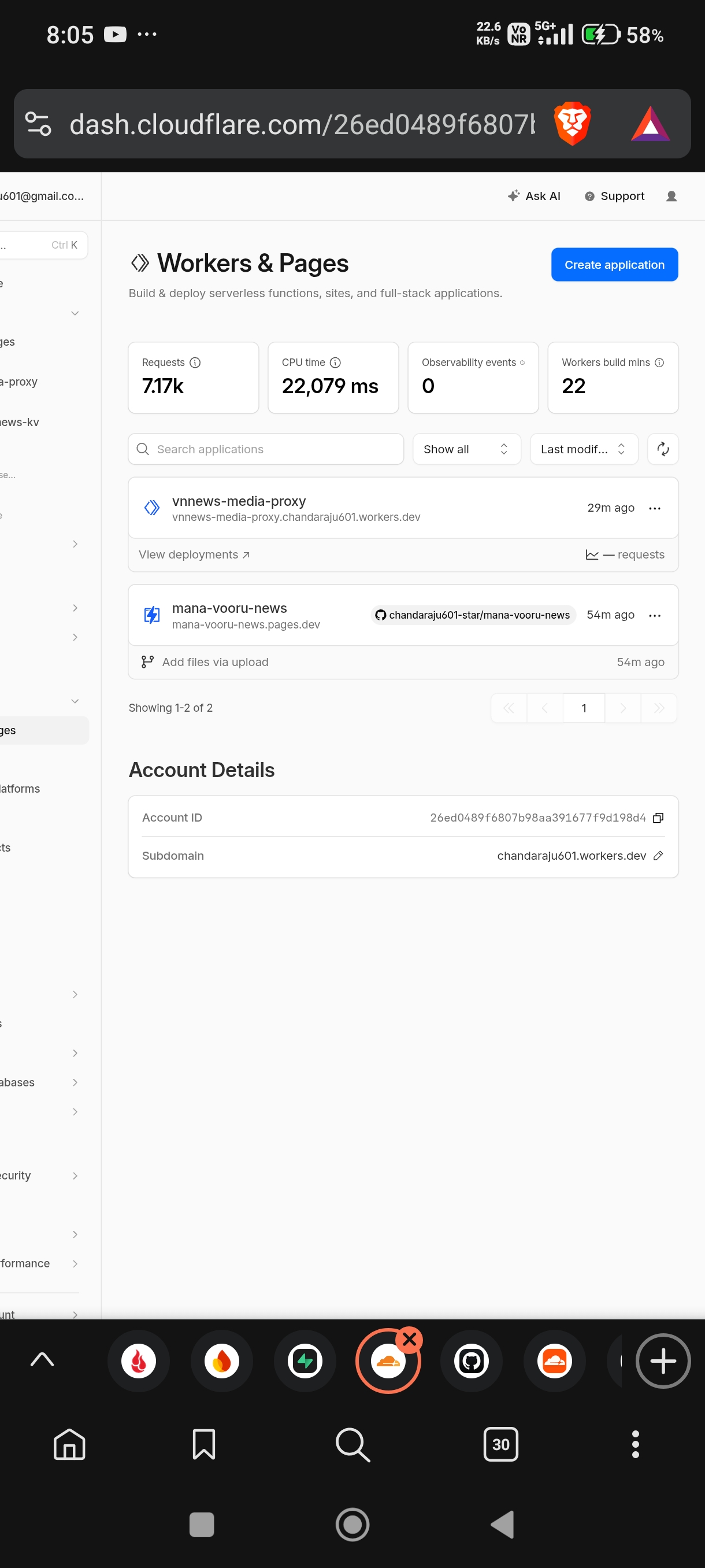Expand the Performance sidebar section
Viewport: 705px width, 1568px height.
[75, 1263]
